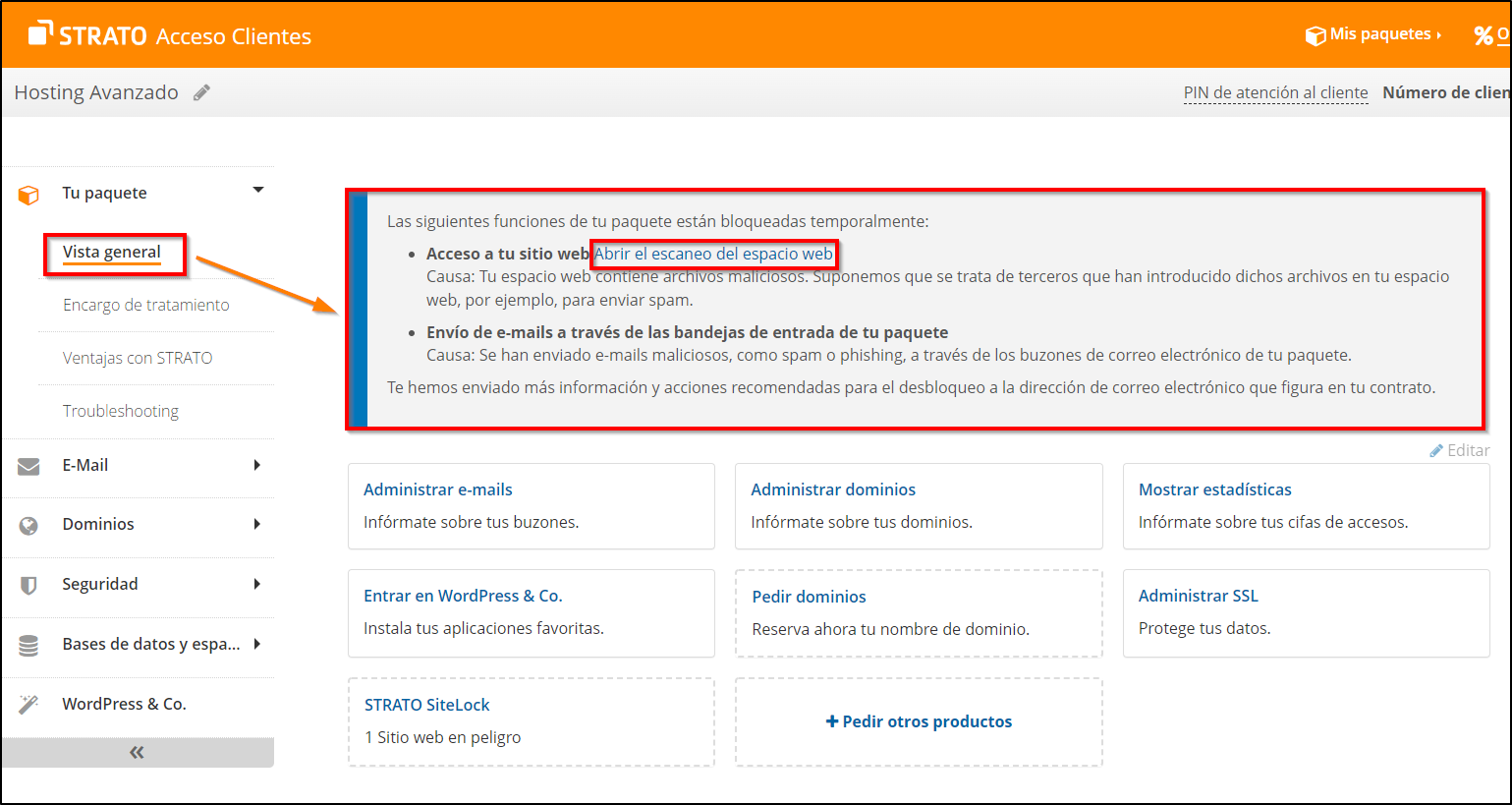The image size is (1512, 805).
Task: Click the envelope icon for E-Mail
Action: coord(28,466)
